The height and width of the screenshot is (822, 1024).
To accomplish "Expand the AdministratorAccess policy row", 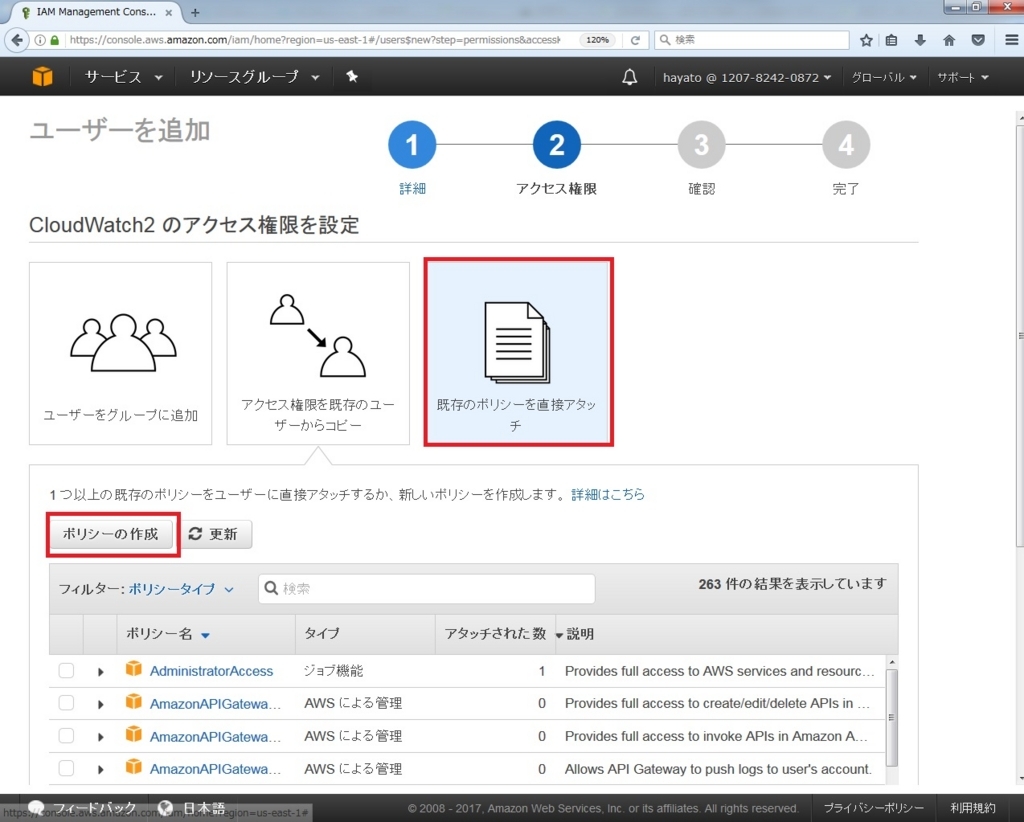I will pyautogui.click(x=101, y=671).
